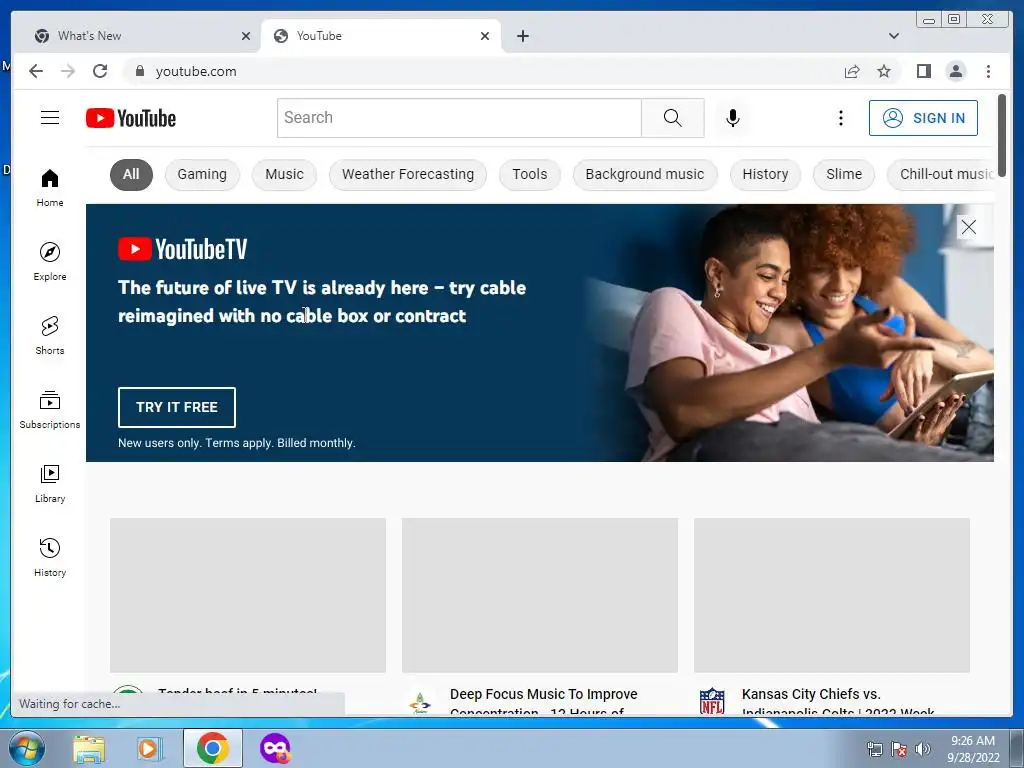Click the volume speaker tray icon
The width and height of the screenshot is (1024, 768).
pyautogui.click(x=923, y=749)
